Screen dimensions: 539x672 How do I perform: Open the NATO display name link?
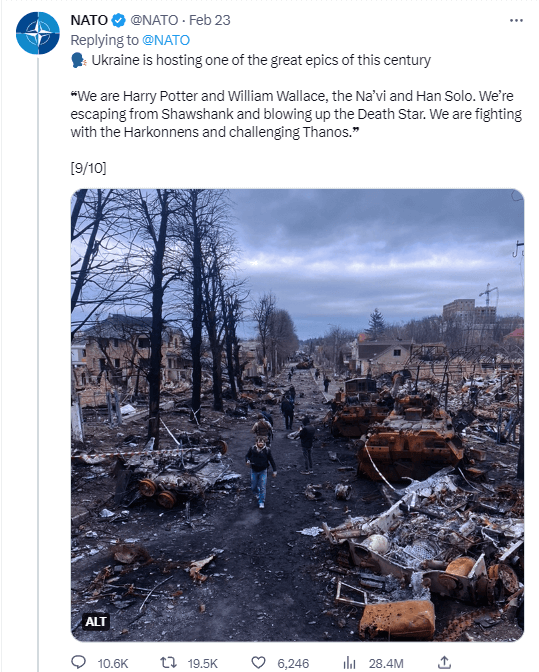pyautogui.click(x=89, y=20)
